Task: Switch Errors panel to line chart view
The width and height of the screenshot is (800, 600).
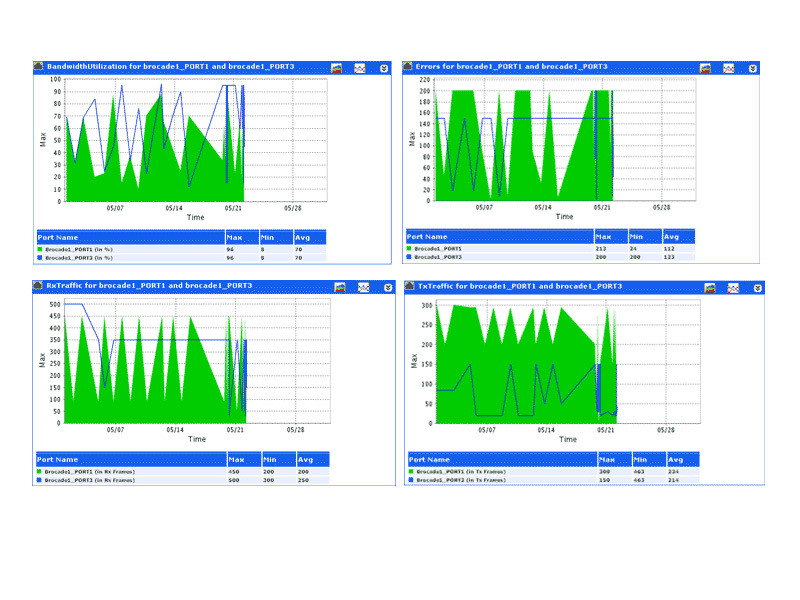Action: (729, 68)
